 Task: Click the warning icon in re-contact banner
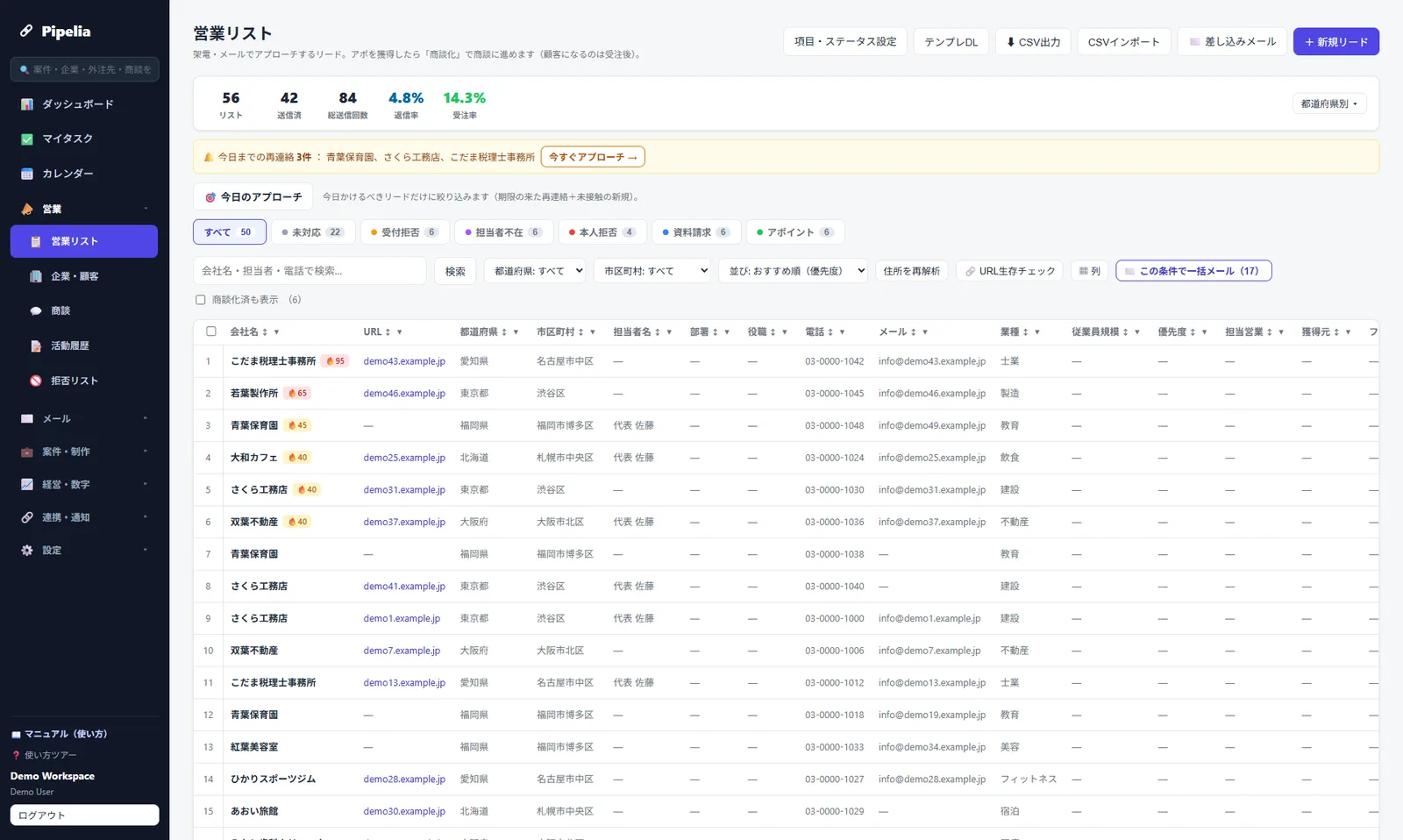tap(209, 157)
